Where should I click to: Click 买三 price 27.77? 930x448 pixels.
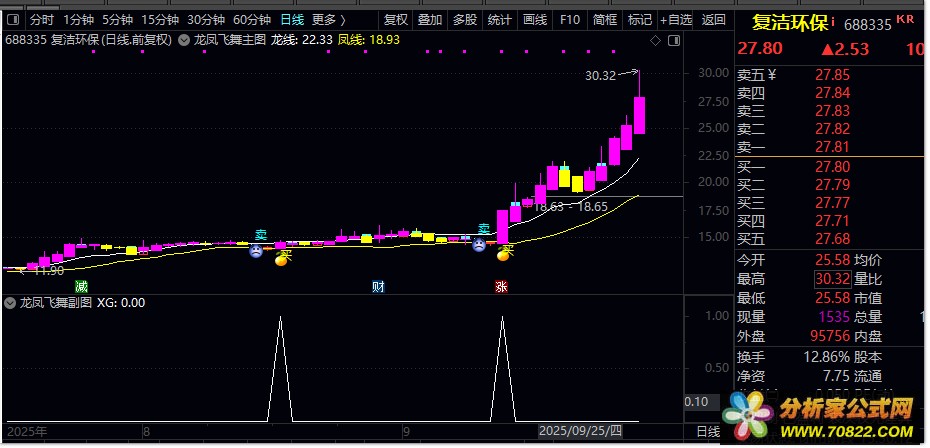coord(832,204)
